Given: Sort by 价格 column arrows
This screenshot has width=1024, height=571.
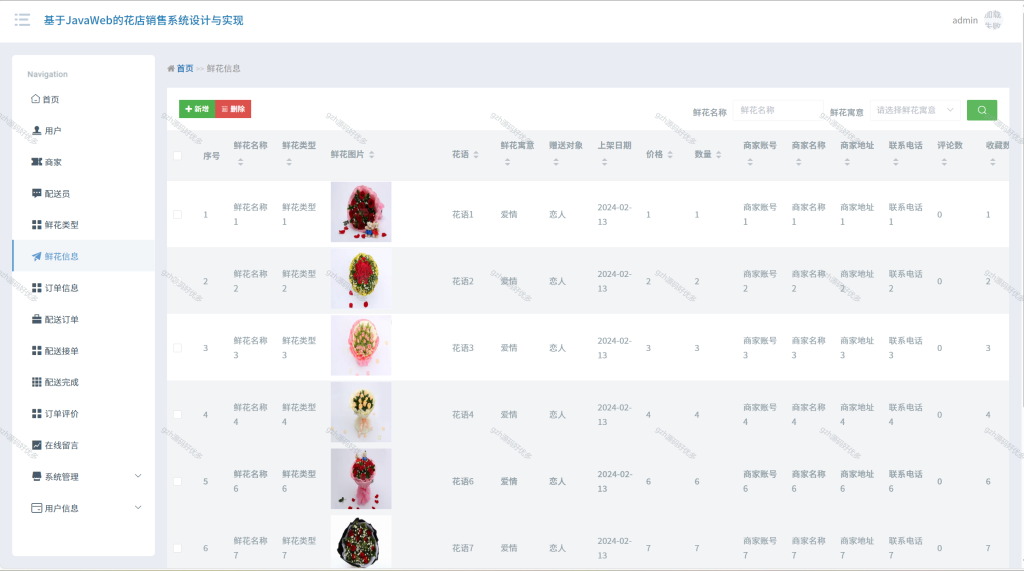Looking at the screenshot, I should point(670,155).
